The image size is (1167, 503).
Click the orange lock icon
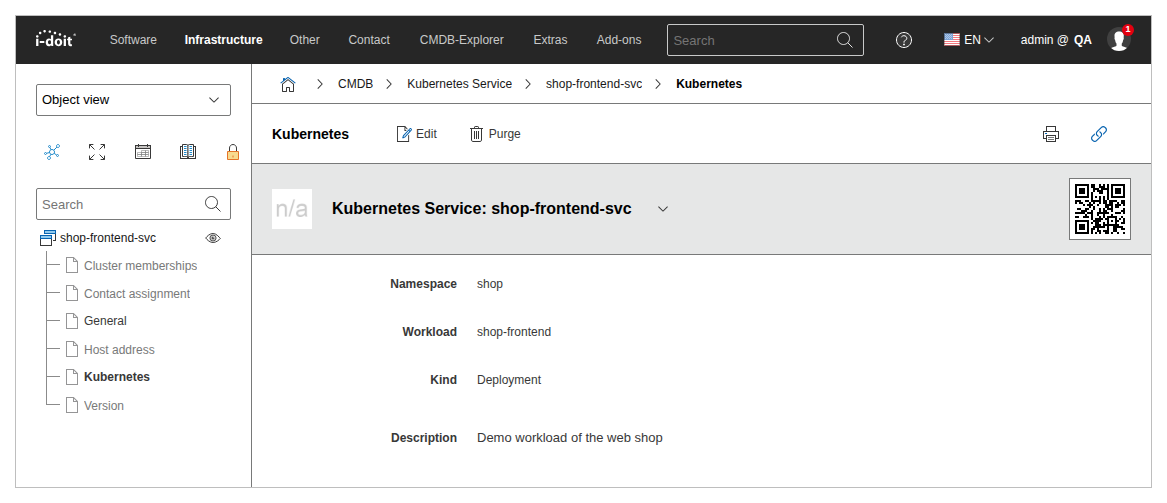pyautogui.click(x=233, y=152)
